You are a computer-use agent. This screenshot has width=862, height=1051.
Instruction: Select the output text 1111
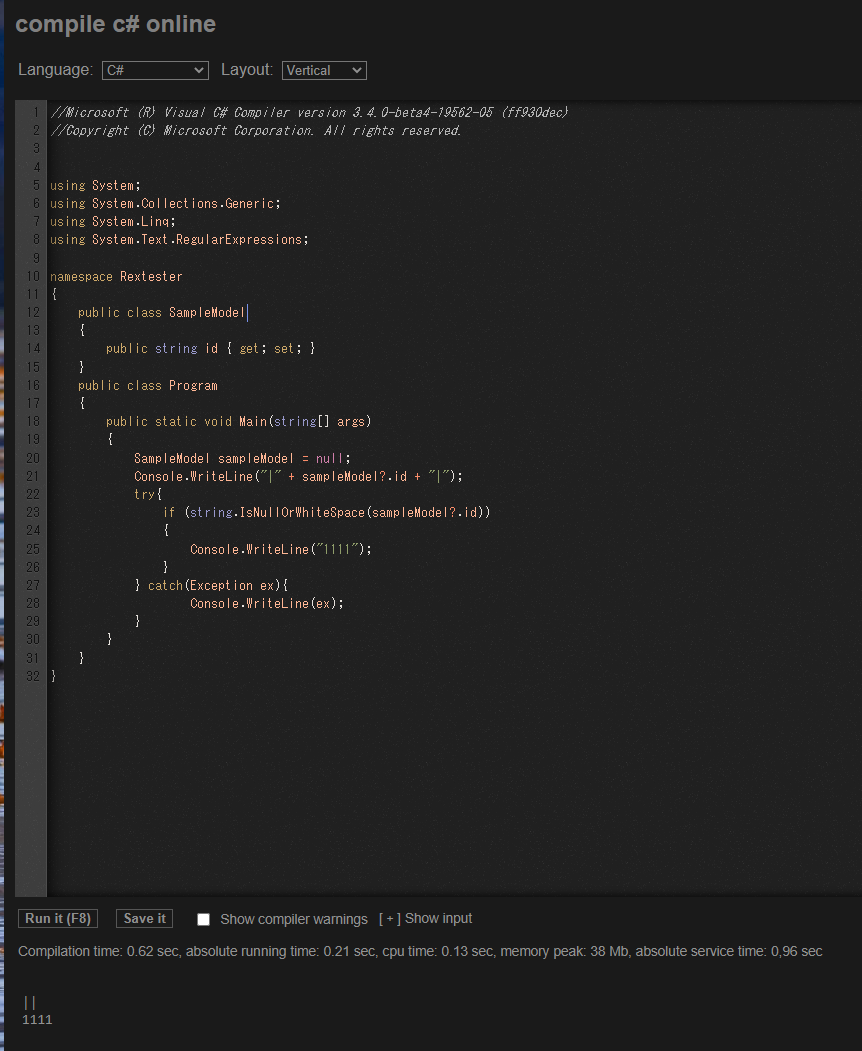coord(37,1019)
